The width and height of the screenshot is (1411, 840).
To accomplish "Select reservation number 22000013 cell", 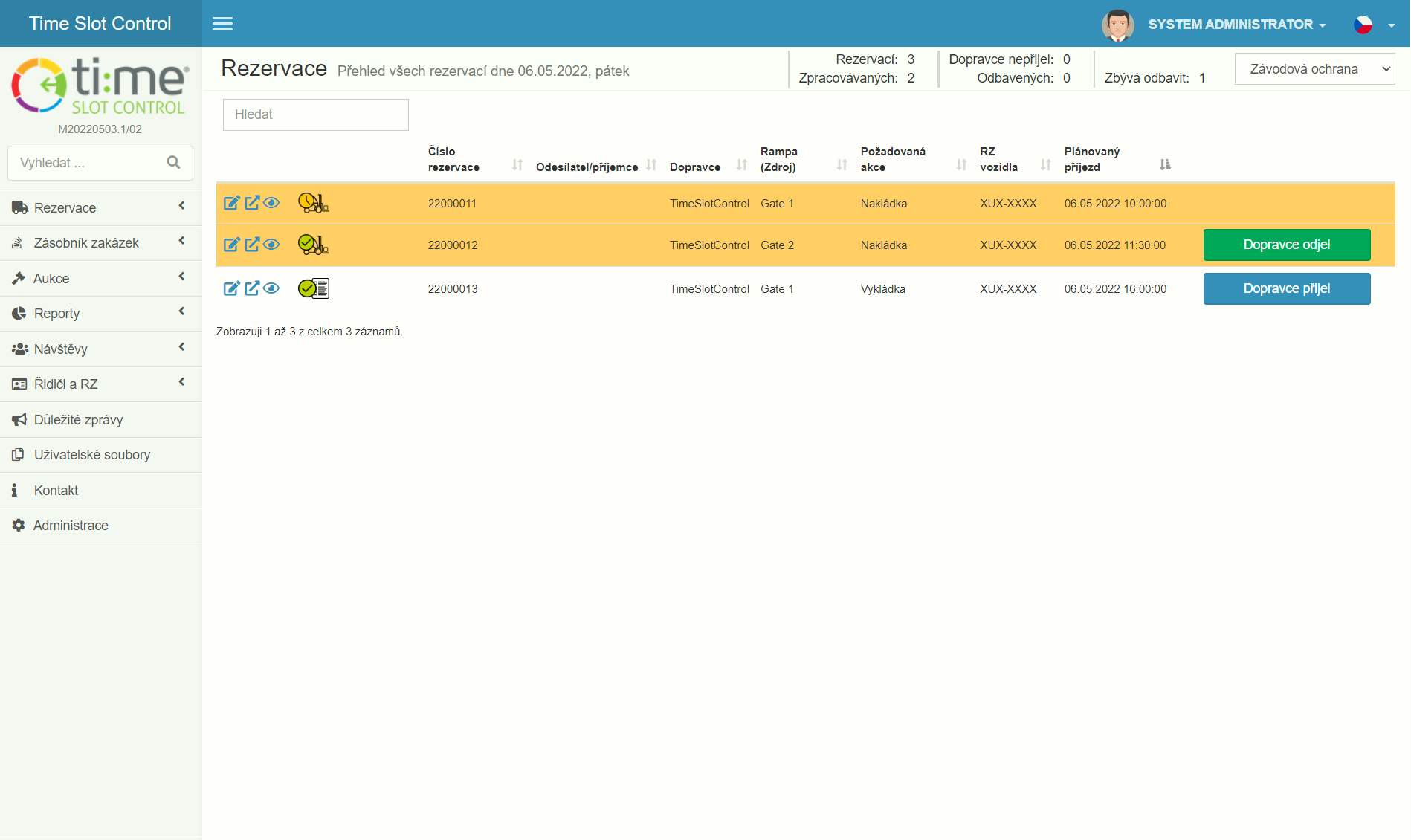I will 453,288.
